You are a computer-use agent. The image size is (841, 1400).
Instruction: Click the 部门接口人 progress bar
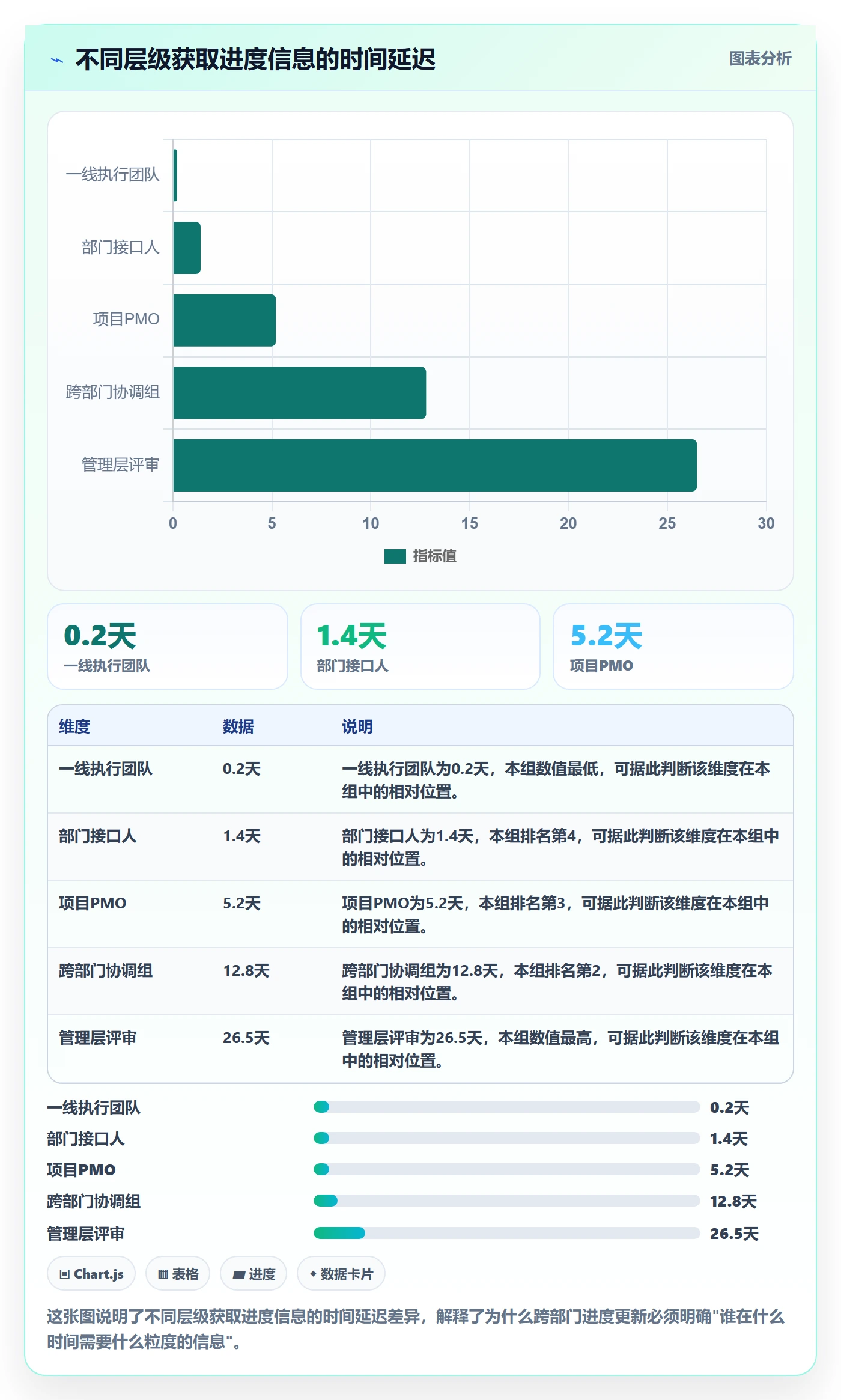507,1138
